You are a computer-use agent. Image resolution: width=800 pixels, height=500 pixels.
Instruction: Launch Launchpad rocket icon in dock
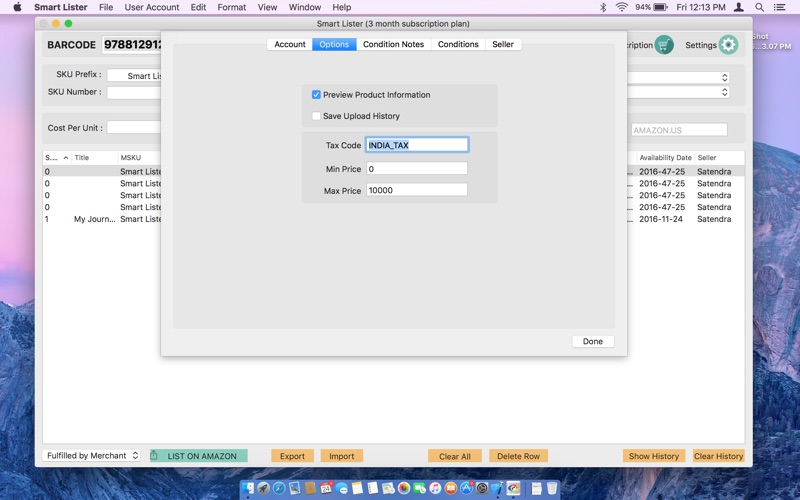point(263,488)
